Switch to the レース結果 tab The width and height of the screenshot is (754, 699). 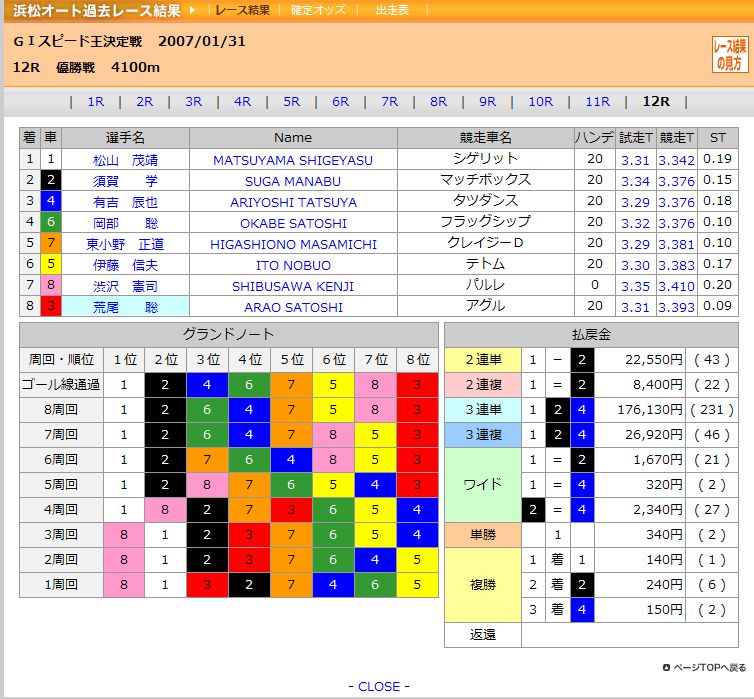(242, 10)
